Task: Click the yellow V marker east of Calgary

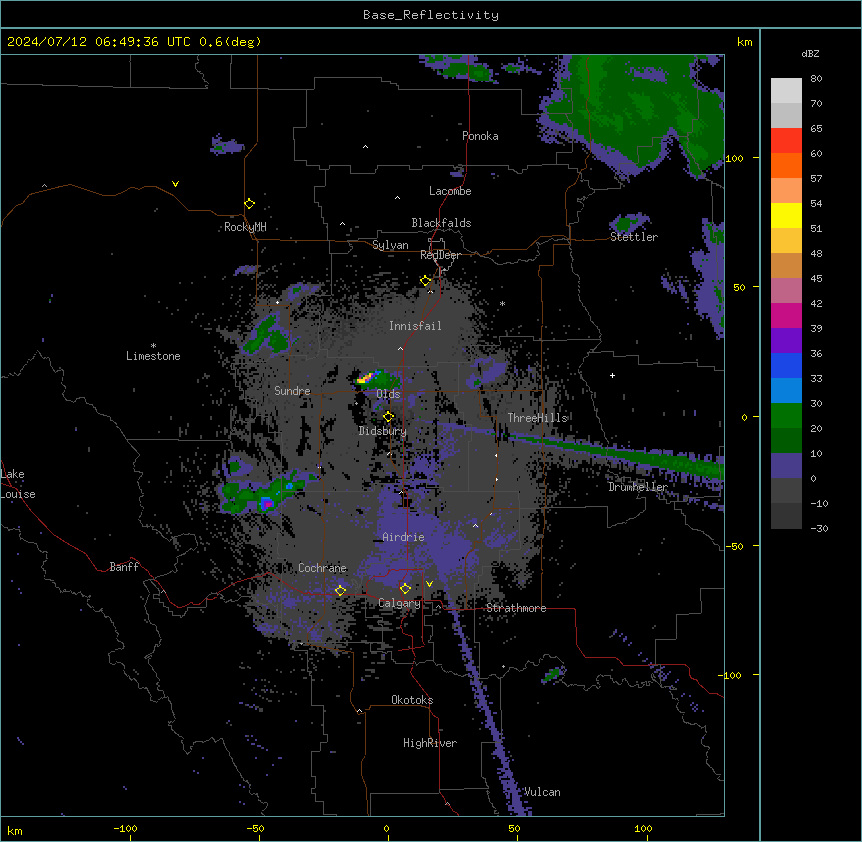Action: click(429, 584)
